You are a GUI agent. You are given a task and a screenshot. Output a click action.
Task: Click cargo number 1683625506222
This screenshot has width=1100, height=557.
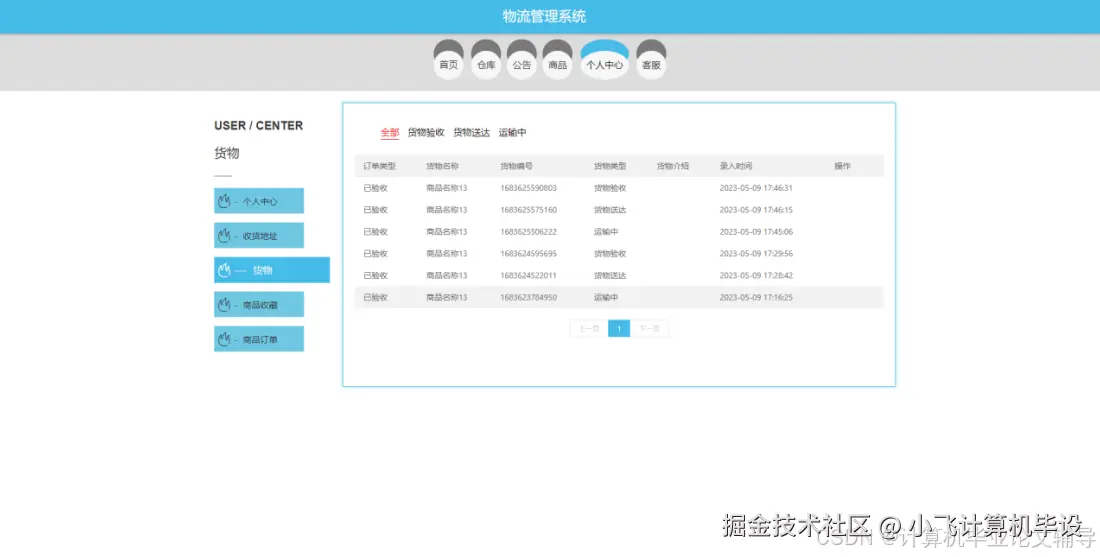coord(528,231)
